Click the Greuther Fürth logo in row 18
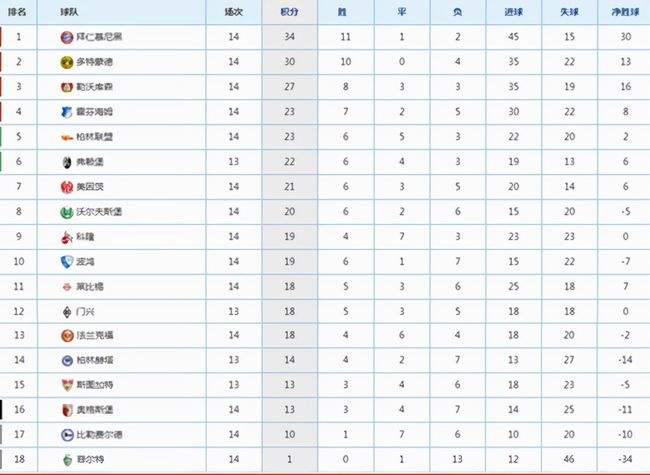This screenshot has height=475, width=650. 67,460
